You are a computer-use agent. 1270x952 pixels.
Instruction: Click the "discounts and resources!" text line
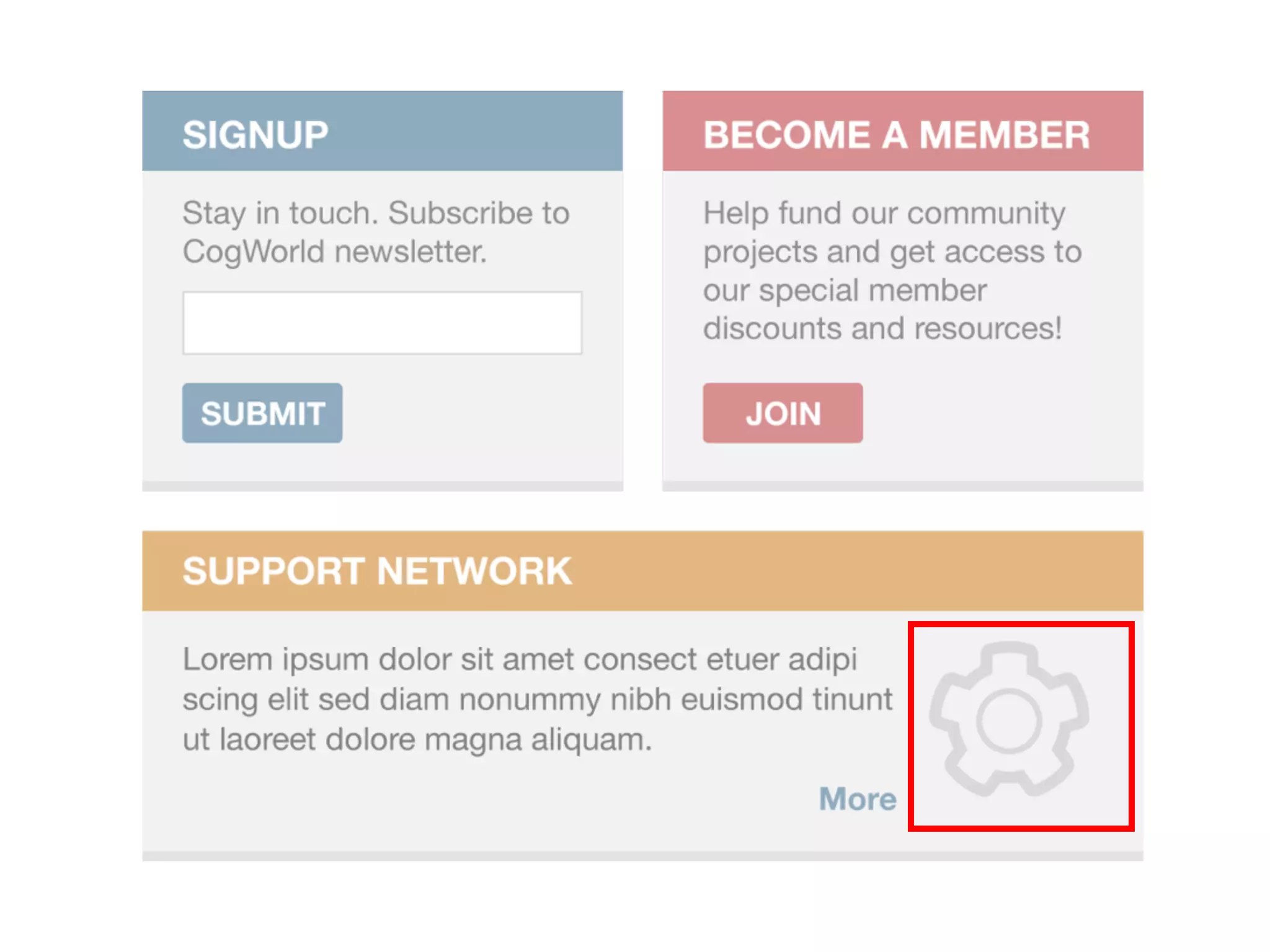tap(882, 328)
